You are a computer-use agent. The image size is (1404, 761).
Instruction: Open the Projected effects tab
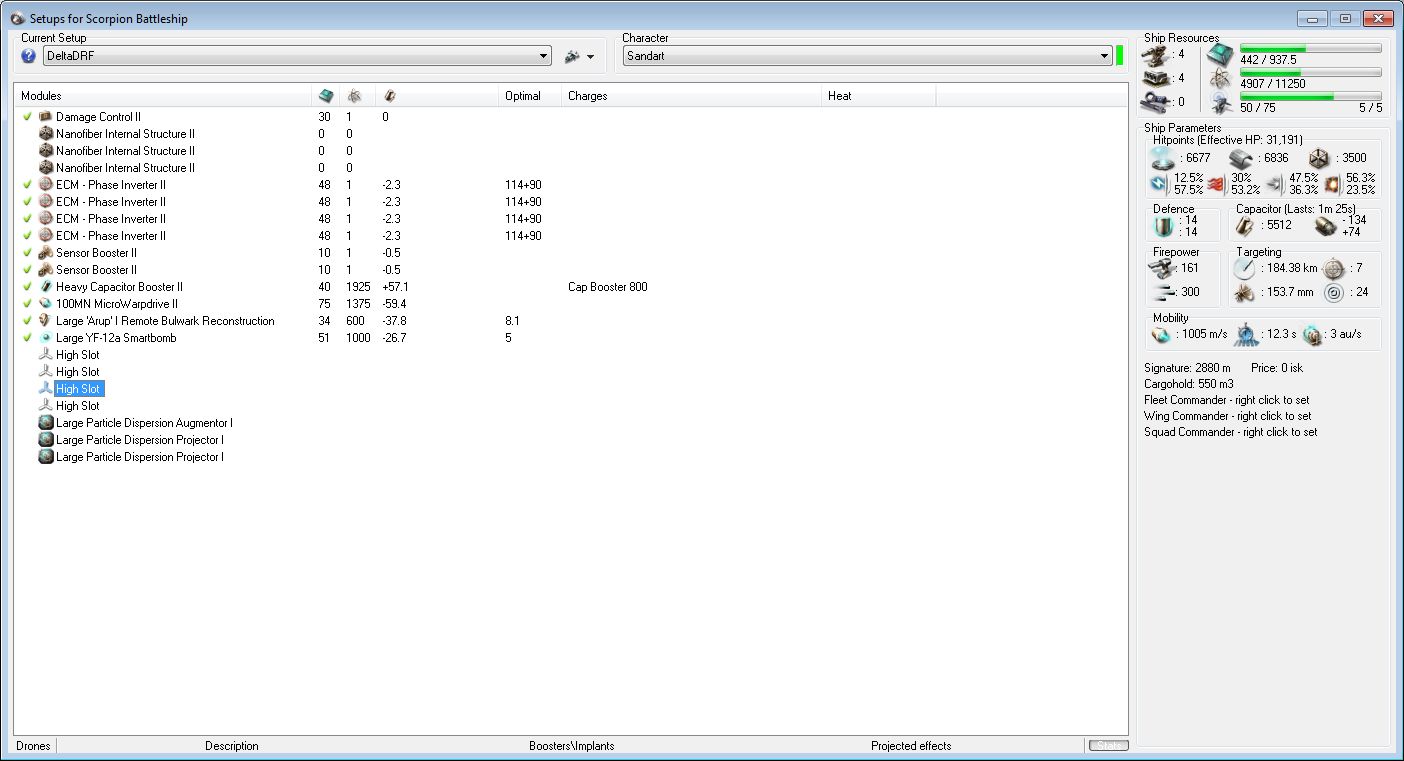911,746
